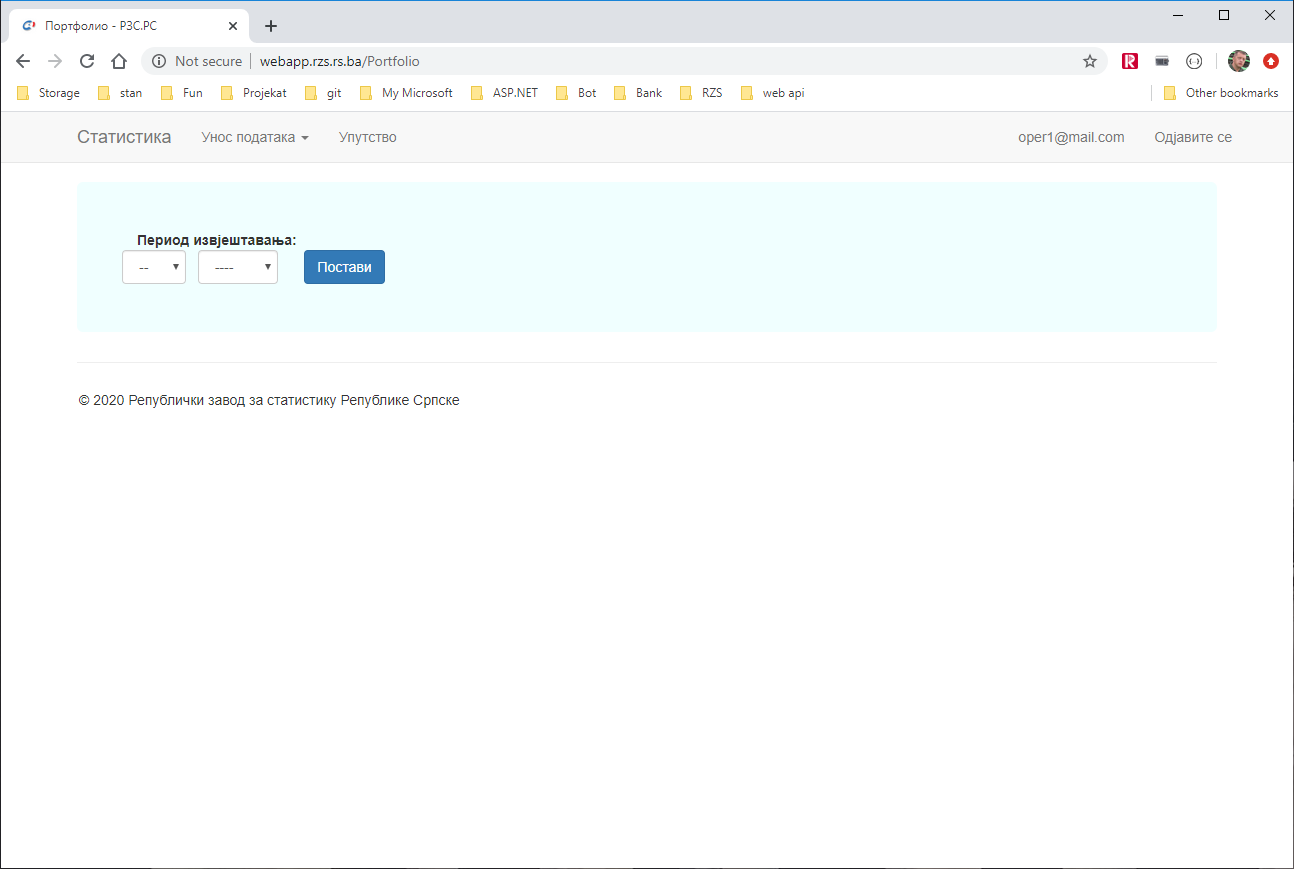Click the red update arrow icon

click(x=1271, y=61)
